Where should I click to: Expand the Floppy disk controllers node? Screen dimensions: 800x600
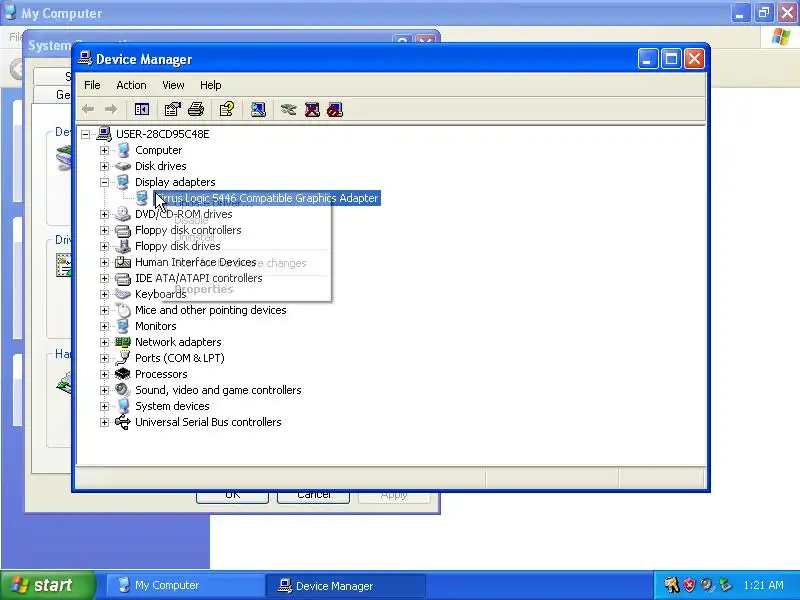pyautogui.click(x=105, y=230)
